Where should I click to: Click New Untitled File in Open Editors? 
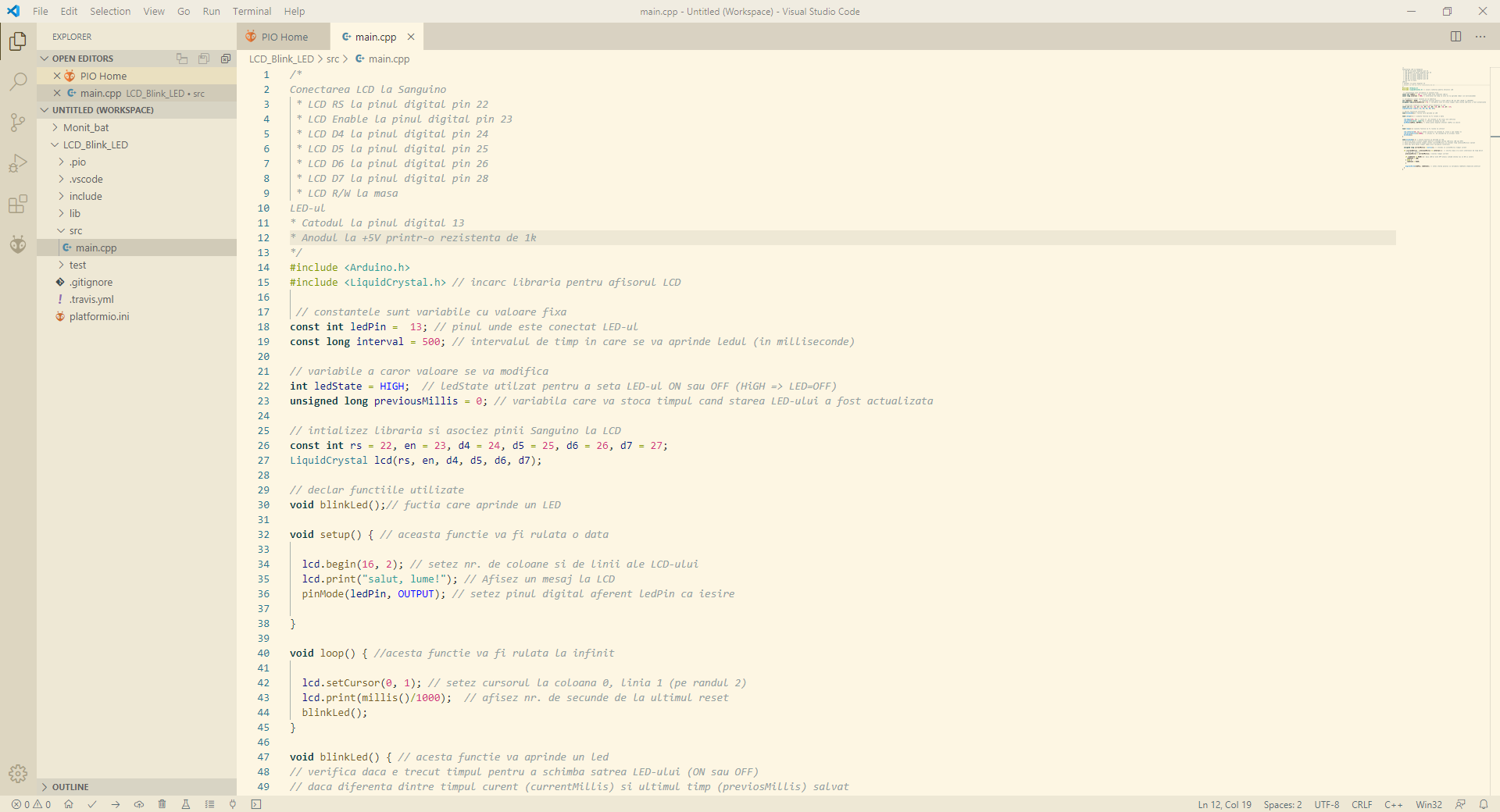point(182,59)
